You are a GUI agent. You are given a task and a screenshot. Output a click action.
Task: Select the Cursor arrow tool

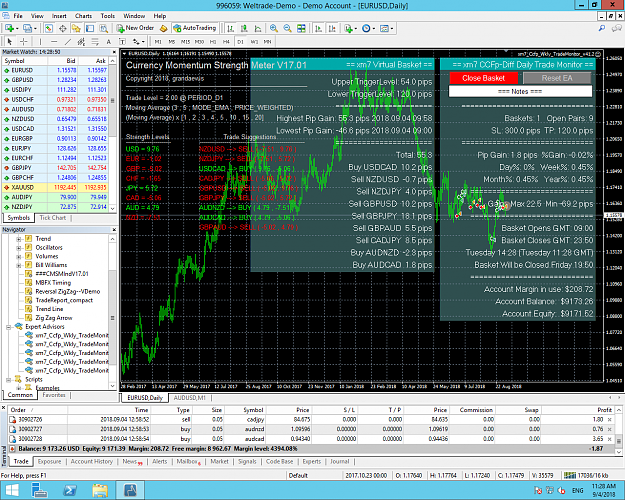pyautogui.click(x=10, y=41)
